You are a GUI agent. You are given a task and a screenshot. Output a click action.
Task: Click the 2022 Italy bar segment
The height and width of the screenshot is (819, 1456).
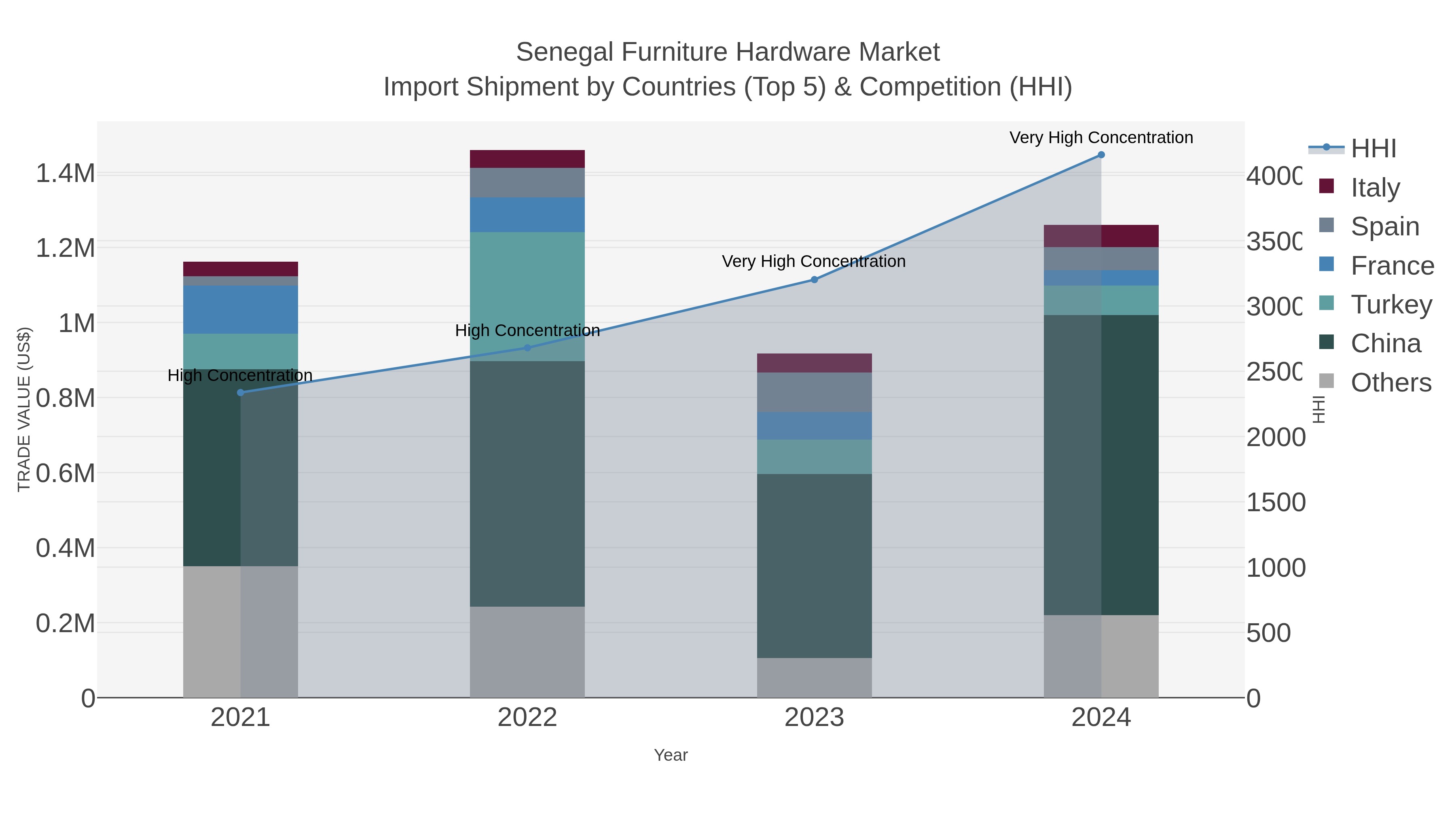pyautogui.click(x=527, y=159)
